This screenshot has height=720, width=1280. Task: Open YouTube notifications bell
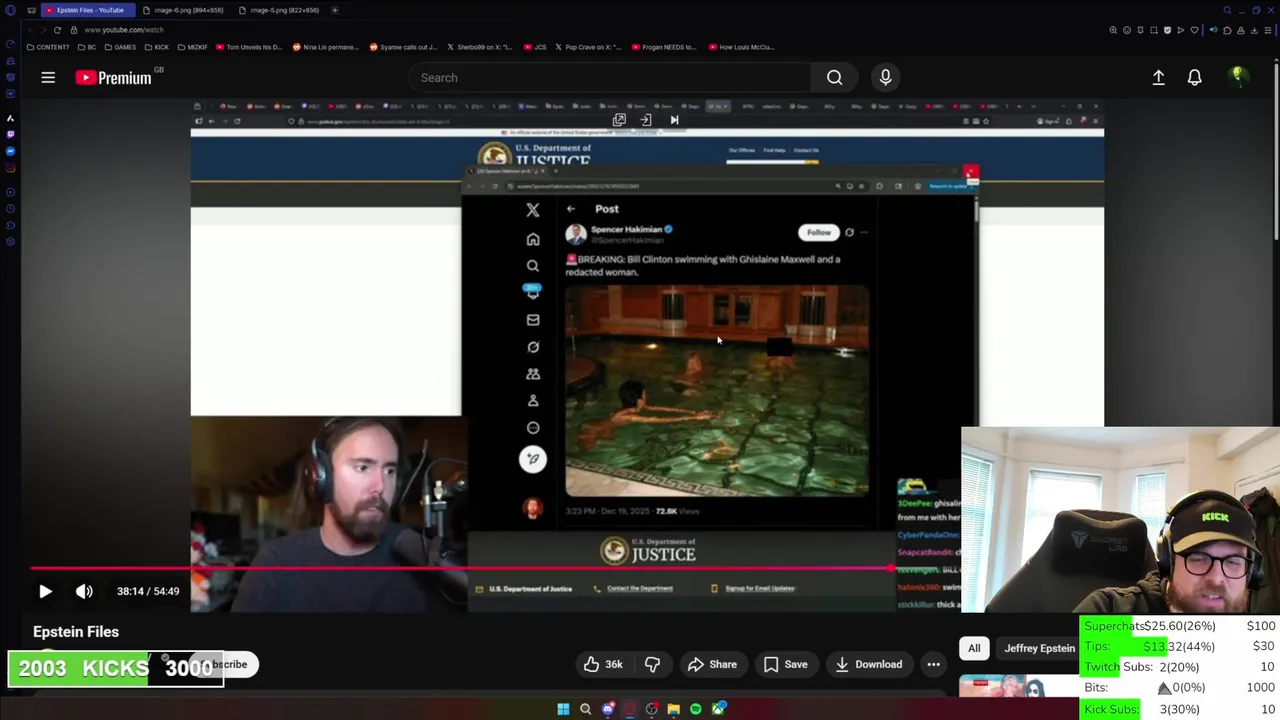pyautogui.click(x=1194, y=77)
